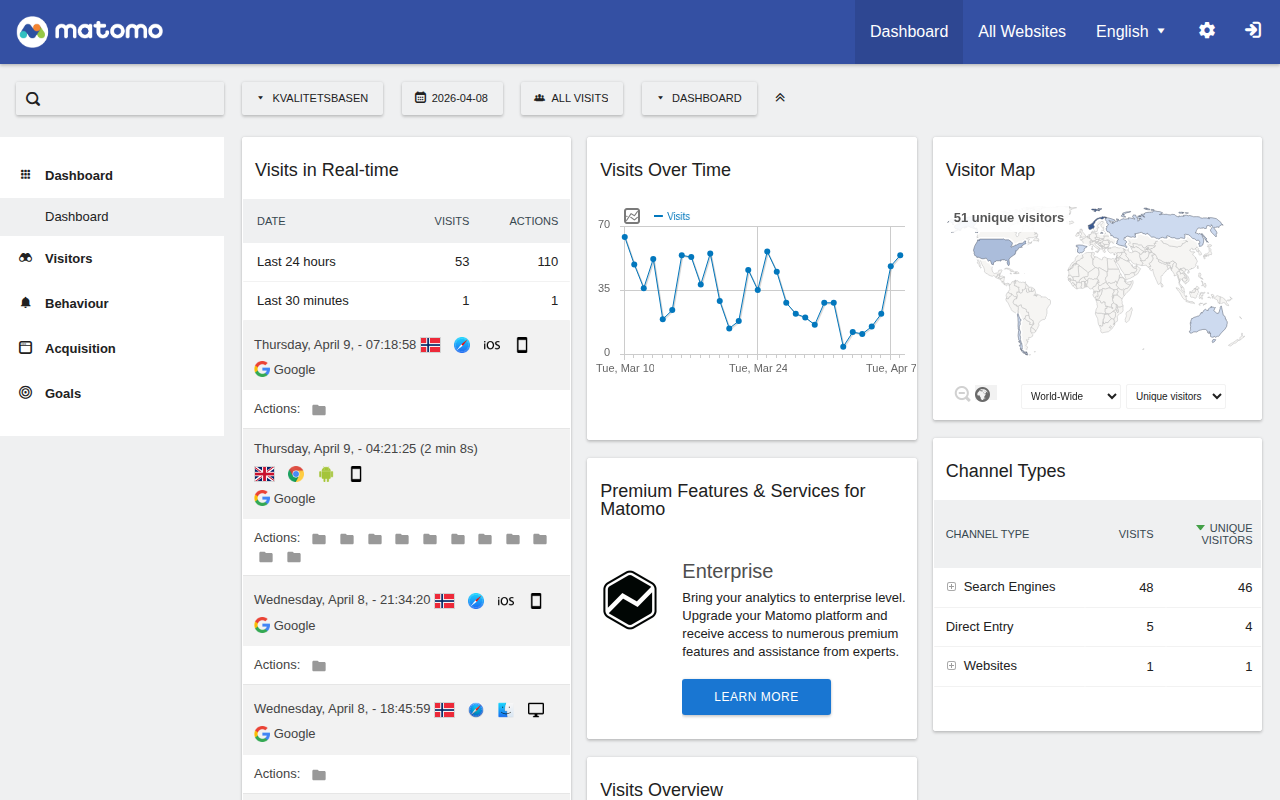Open the Unique visitors metric dropdown

pyautogui.click(x=1175, y=396)
